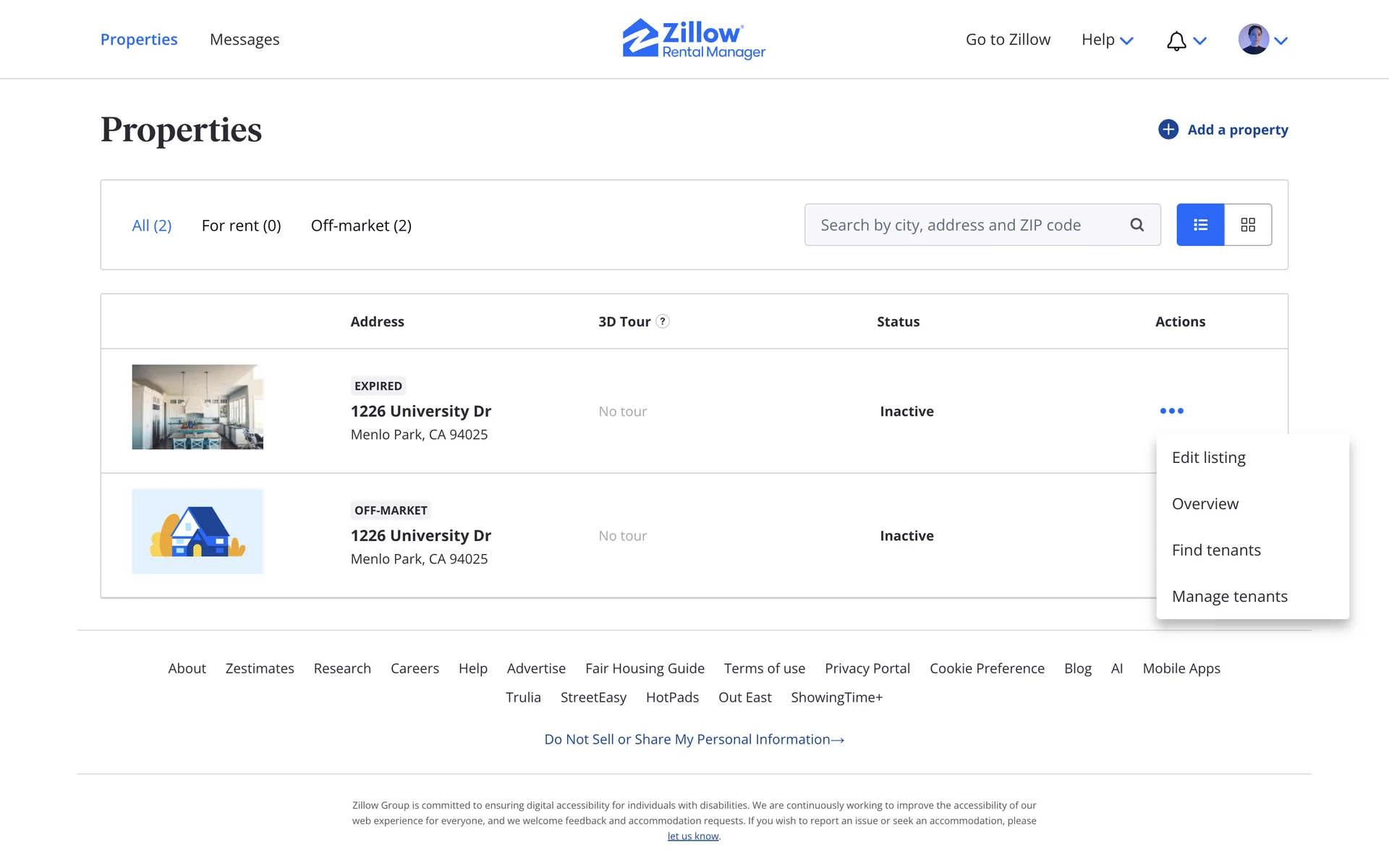Switch to list view layout

1200,225
